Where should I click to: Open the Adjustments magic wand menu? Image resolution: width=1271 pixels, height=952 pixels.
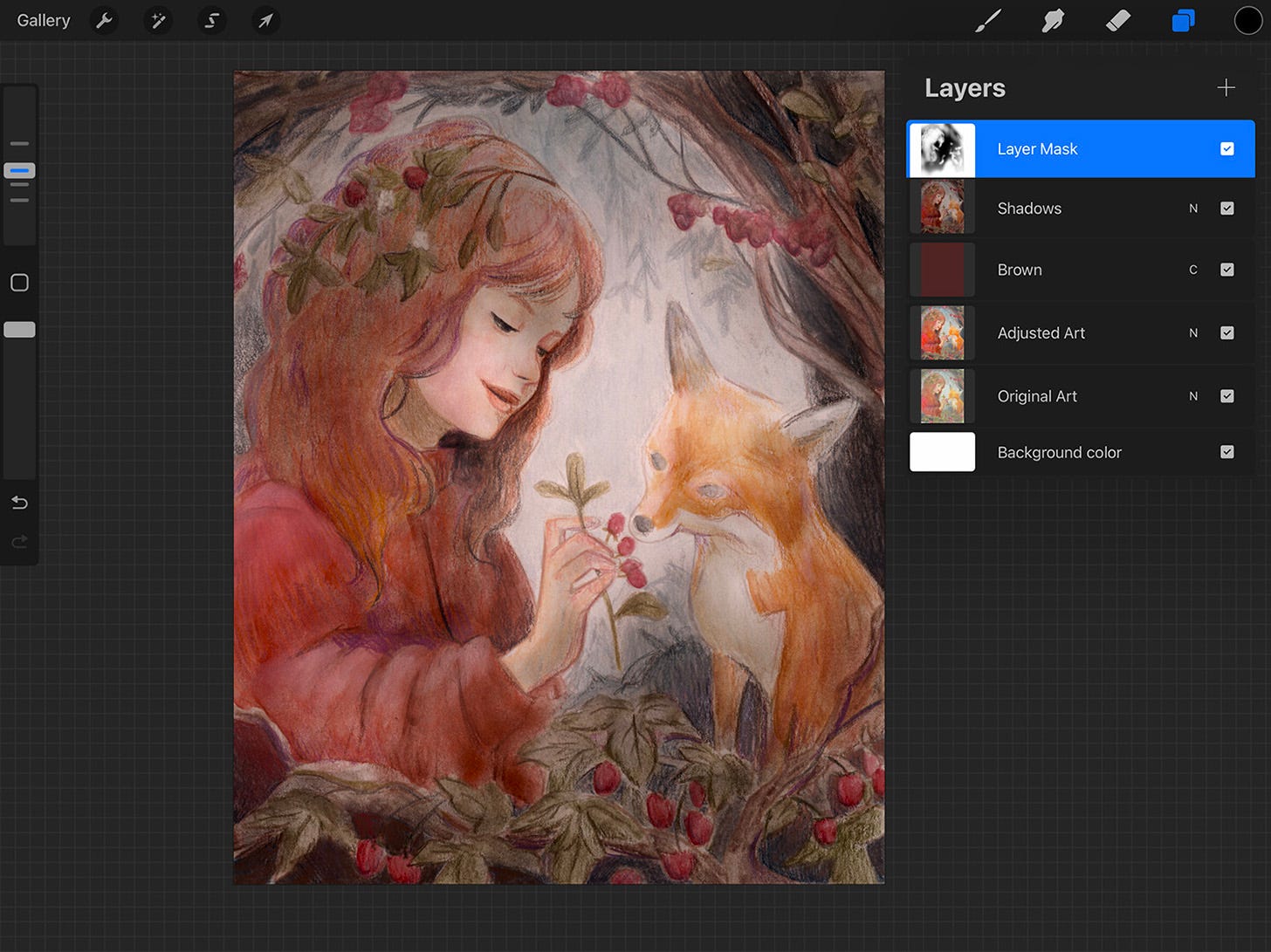point(158,20)
